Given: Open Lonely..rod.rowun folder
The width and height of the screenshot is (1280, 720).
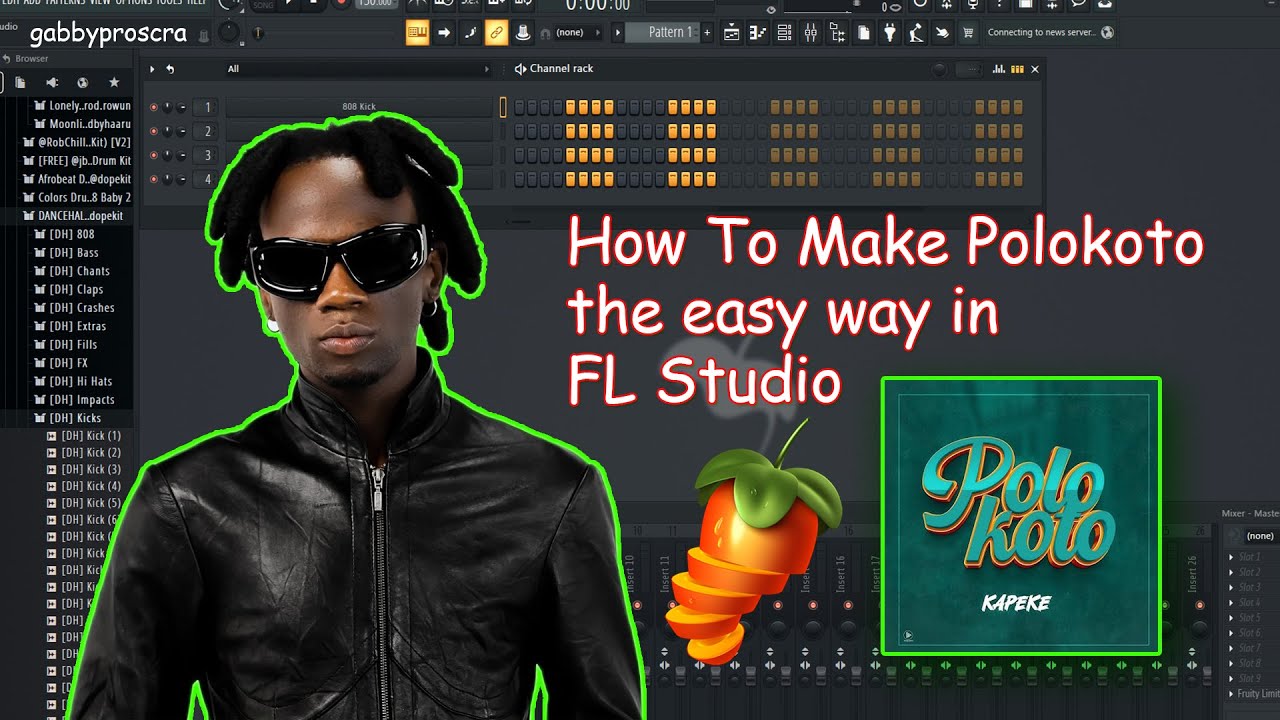Looking at the screenshot, I should 82,106.
